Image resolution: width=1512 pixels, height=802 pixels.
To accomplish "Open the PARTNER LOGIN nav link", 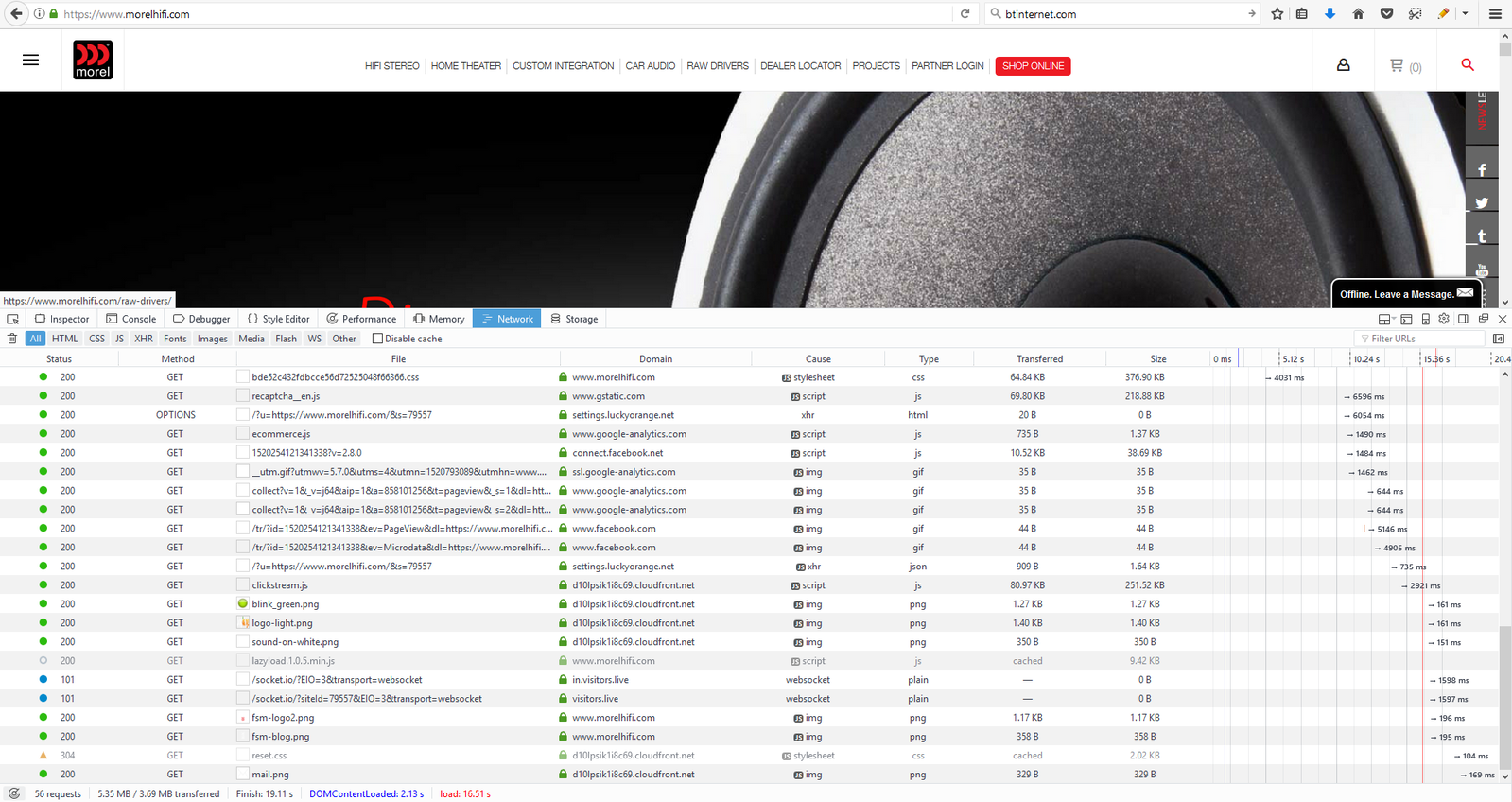I will pos(947,66).
